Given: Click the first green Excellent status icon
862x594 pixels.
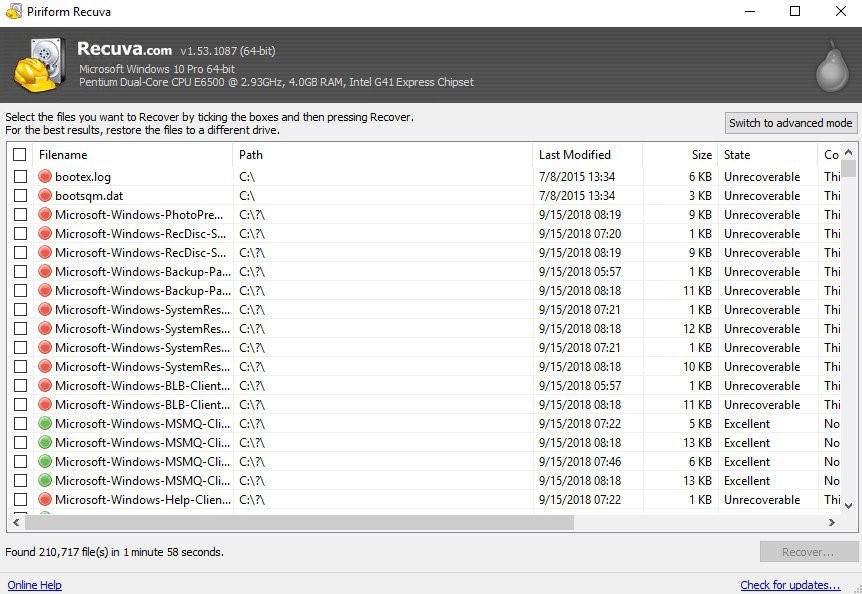Looking at the screenshot, I should 44,424.
